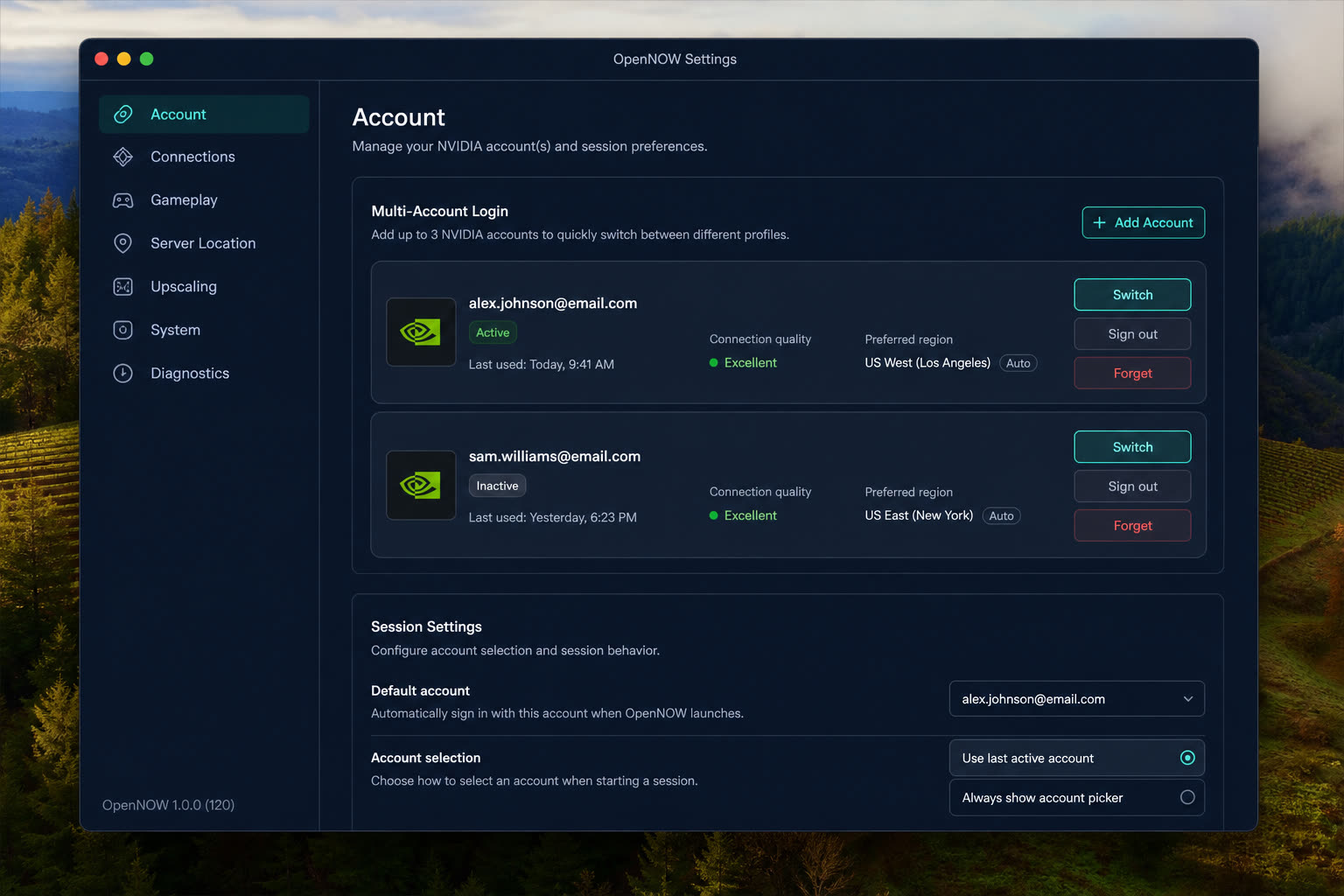
Task: Go to Server Location settings
Action: (204, 243)
